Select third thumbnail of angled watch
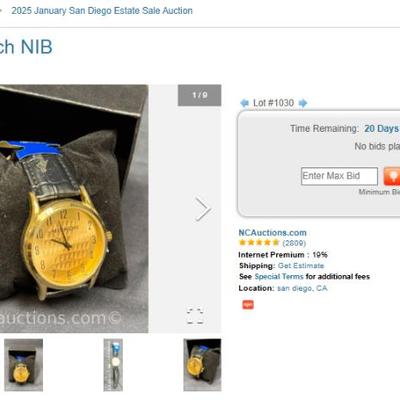 202,365
